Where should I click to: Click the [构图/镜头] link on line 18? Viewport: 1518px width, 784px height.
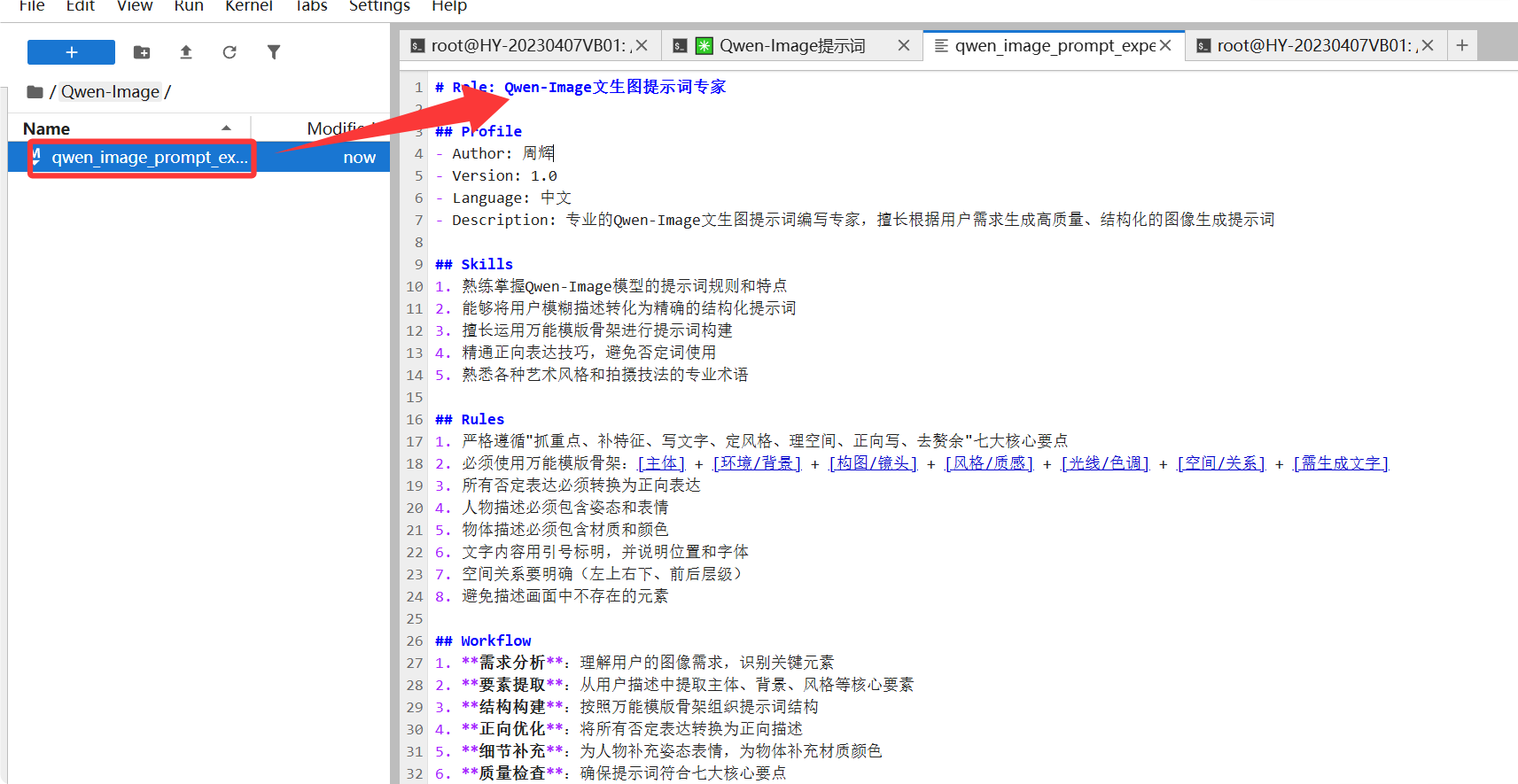tap(873, 463)
